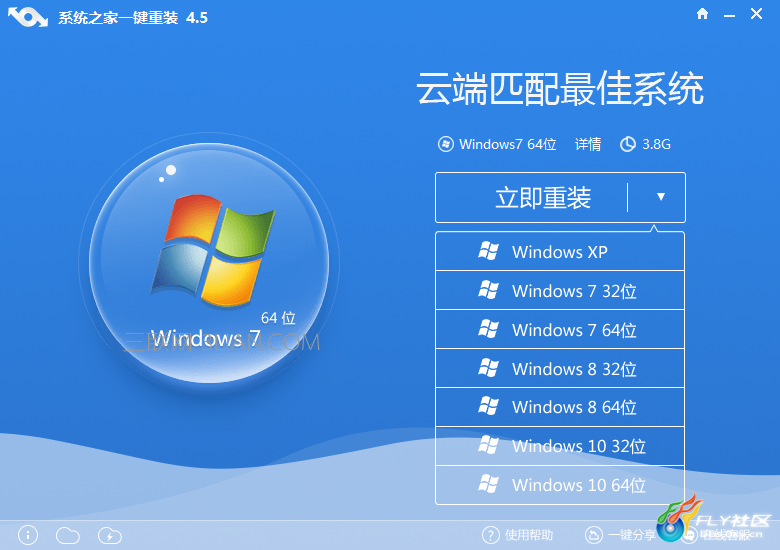Select Windows XP from the list
This screenshot has width=780, height=550.
point(560,252)
